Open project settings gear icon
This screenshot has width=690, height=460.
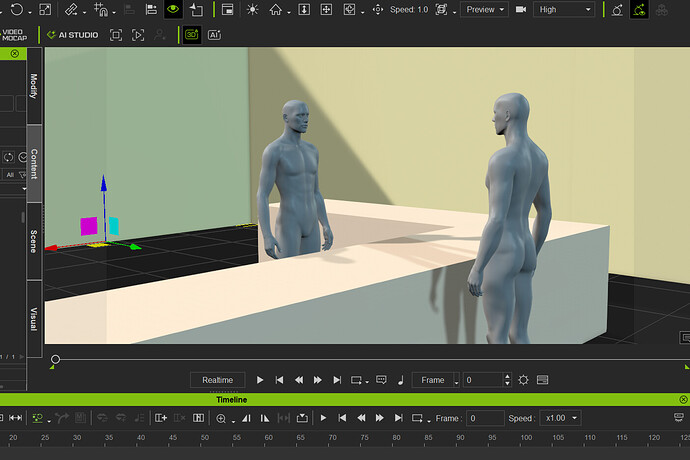coord(523,380)
